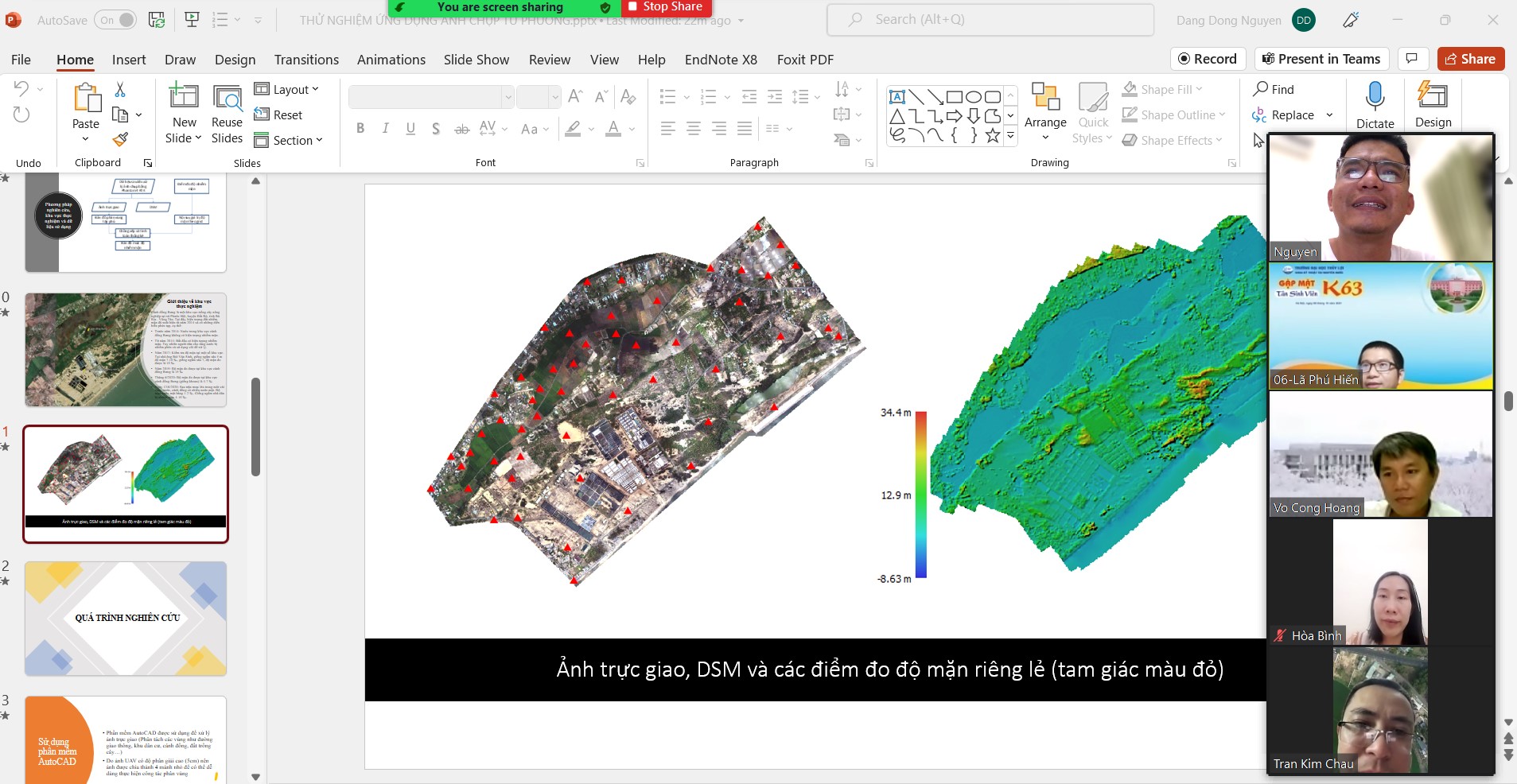This screenshot has height=784, width=1517.
Task: Switch to the Slide Show tab
Action: coord(476,60)
